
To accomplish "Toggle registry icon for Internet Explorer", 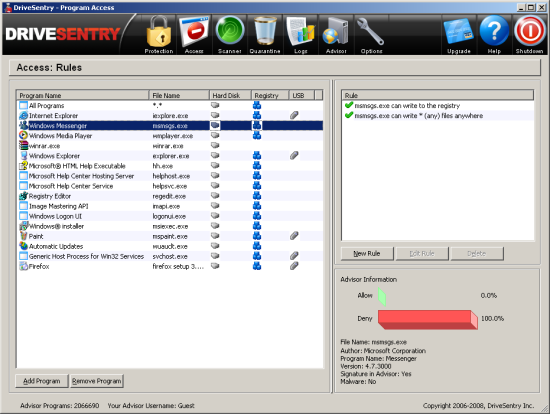I will click(257, 115).
